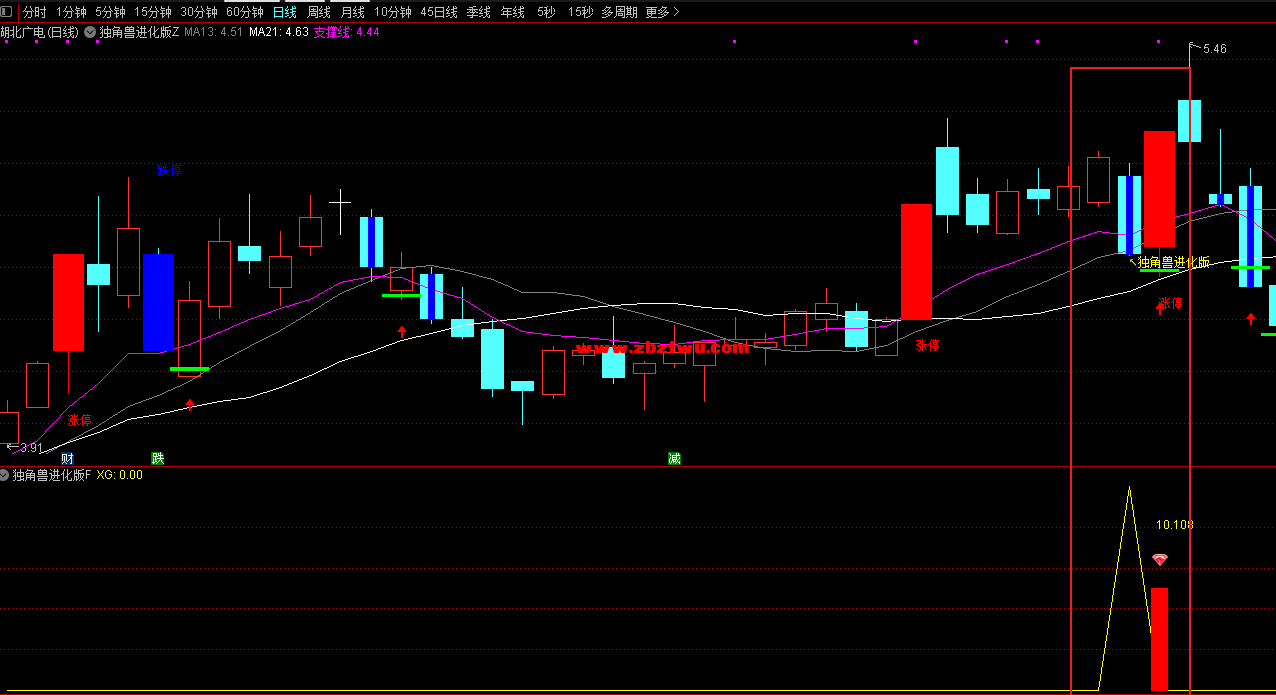Open the 15分钟 period tab
Image resolution: width=1276 pixels, height=695 pixels.
coord(153,12)
